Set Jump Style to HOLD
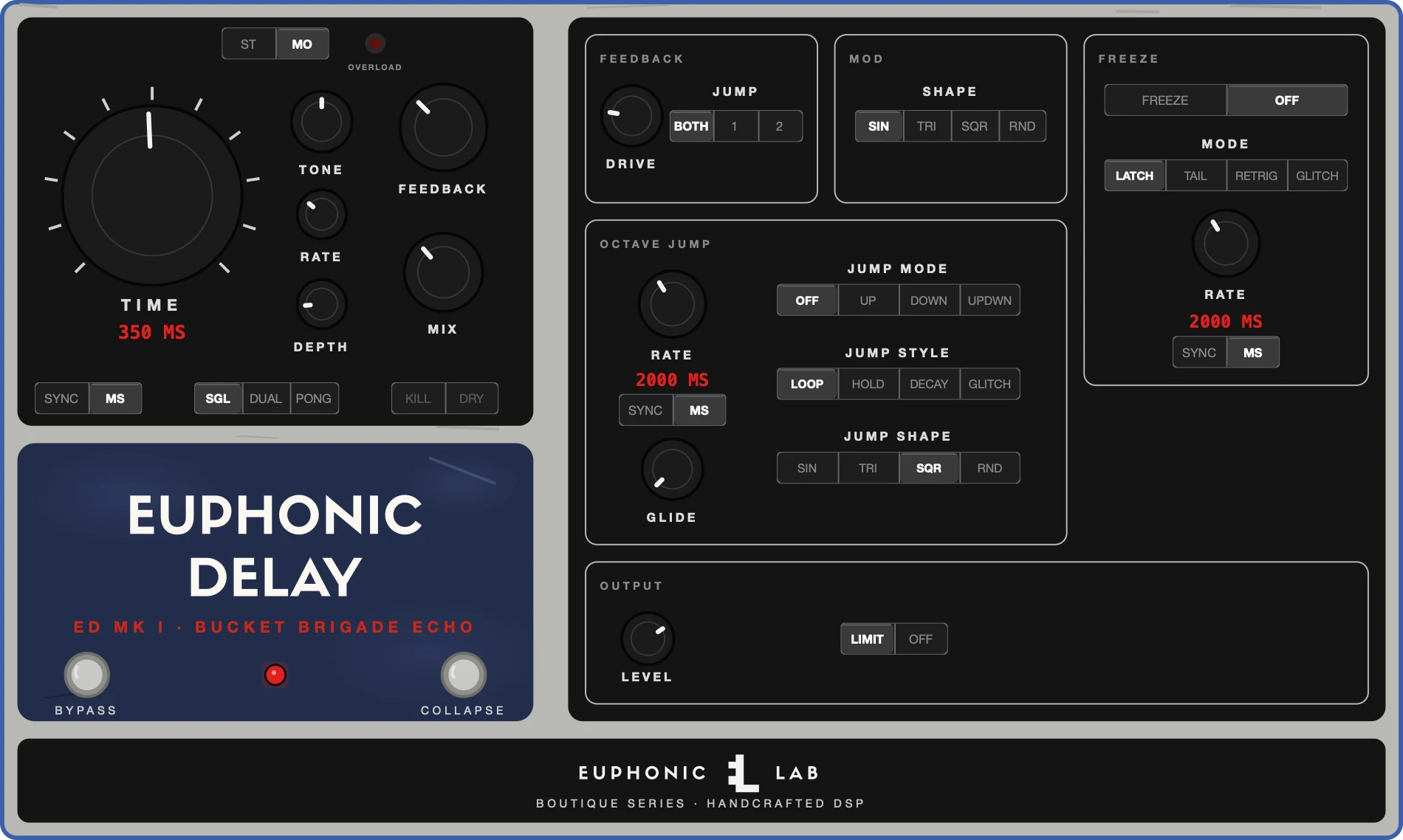This screenshot has height=840, width=1403. [868, 384]
